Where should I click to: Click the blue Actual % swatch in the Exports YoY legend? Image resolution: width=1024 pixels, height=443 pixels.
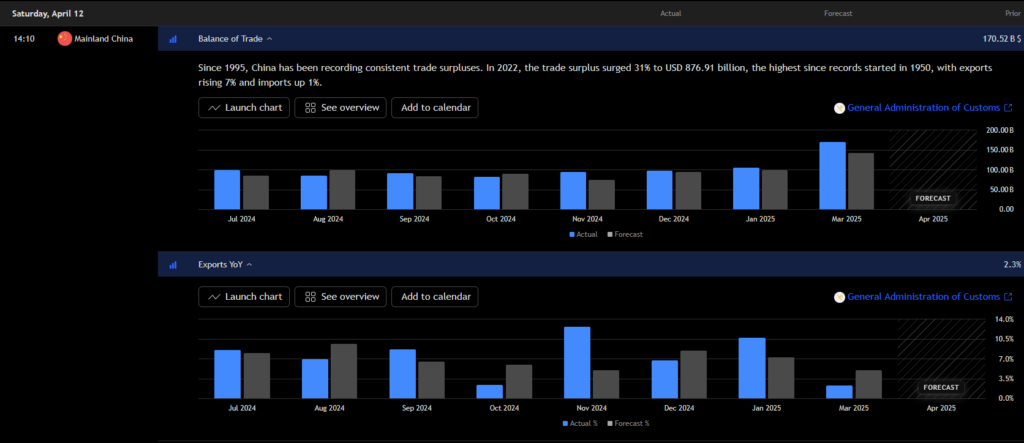566,423
